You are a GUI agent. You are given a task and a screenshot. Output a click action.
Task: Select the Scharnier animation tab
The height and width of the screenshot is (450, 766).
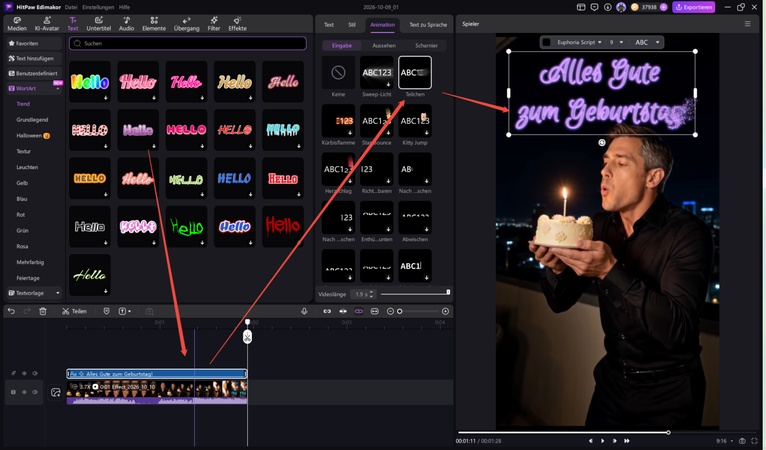tap(426, 45)
